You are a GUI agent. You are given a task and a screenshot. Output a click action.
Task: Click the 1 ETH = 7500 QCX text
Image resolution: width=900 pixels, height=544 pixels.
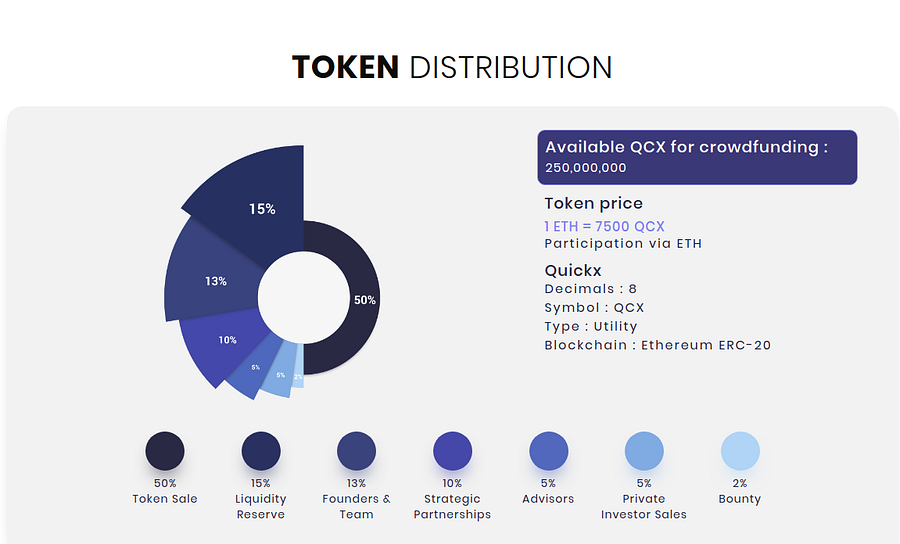(x=604, y=226)
